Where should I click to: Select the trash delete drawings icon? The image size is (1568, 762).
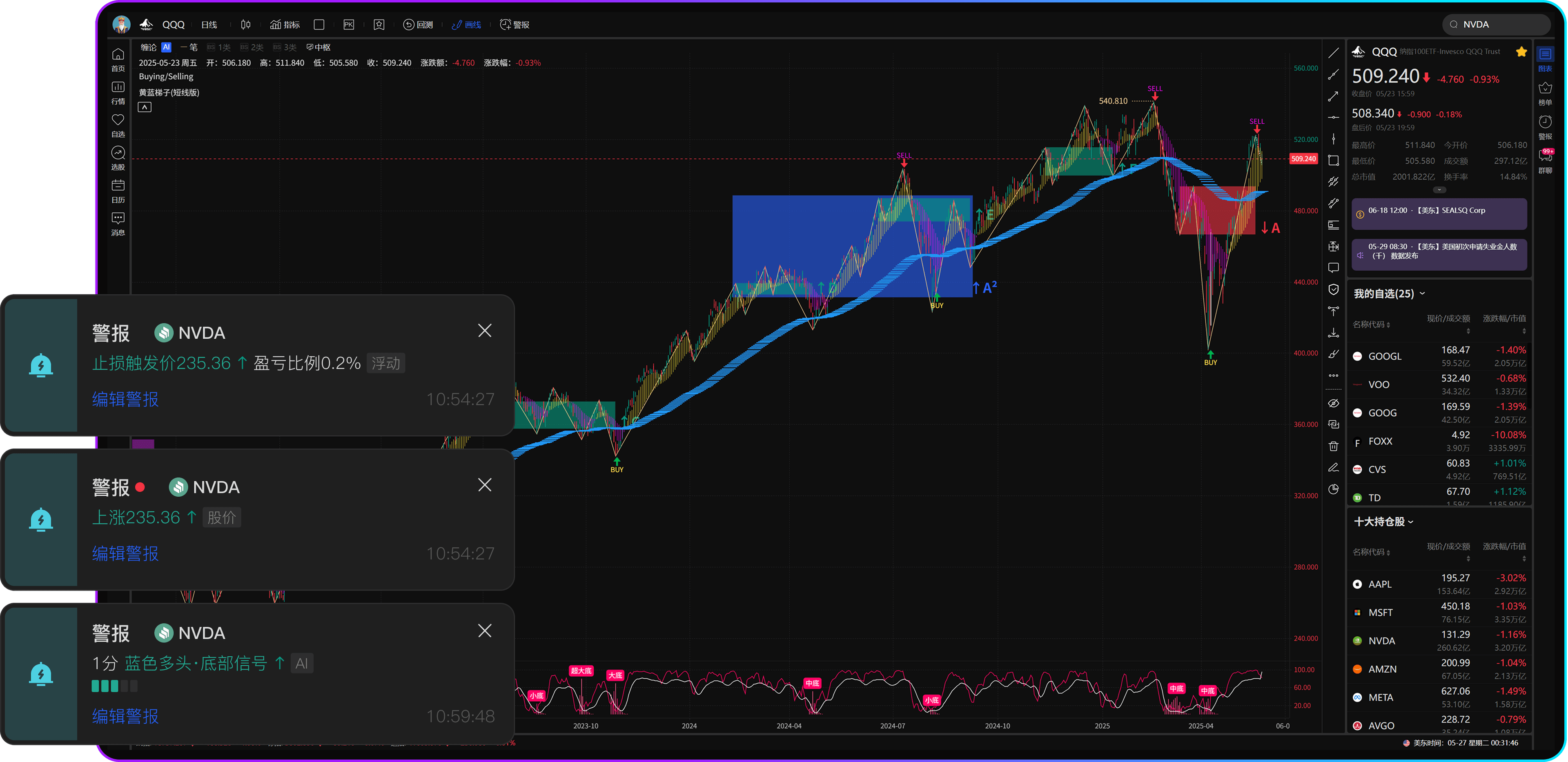coord(1333,446)
